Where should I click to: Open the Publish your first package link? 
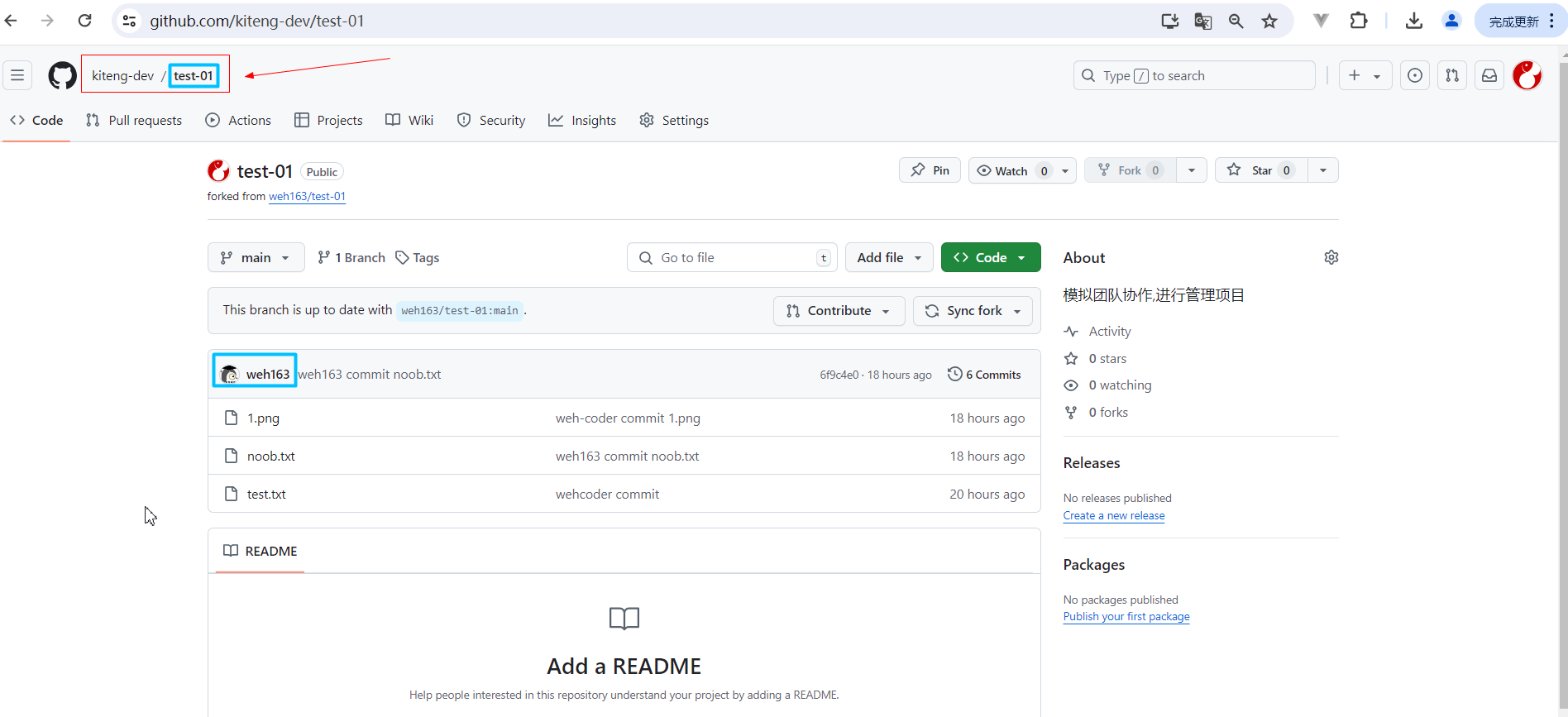pos(1126,616)
